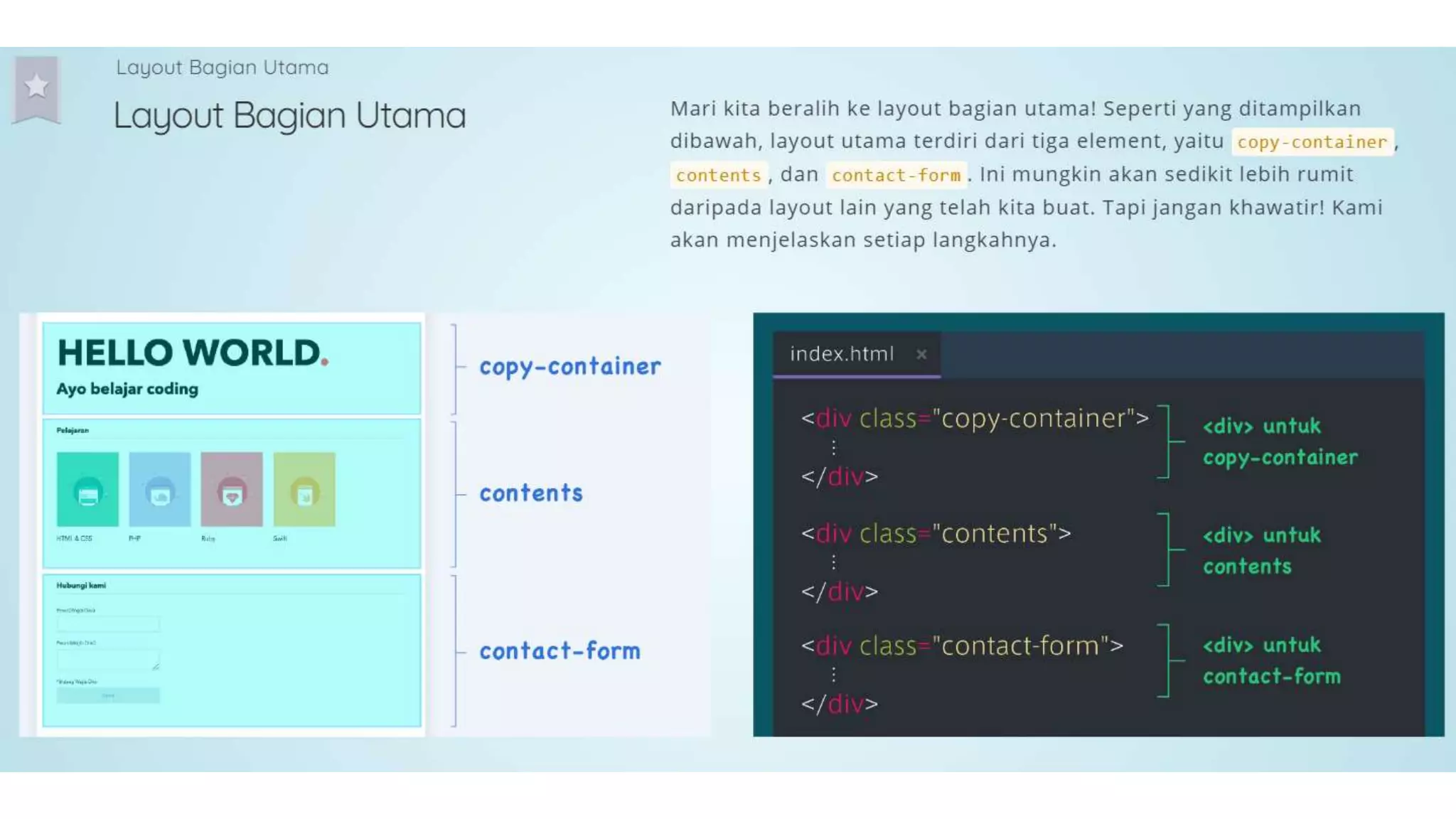Click the HTML & CSS course card icon
This screenshot has height=819, width=1456.
pyautogui.click(x=87, y=490)
